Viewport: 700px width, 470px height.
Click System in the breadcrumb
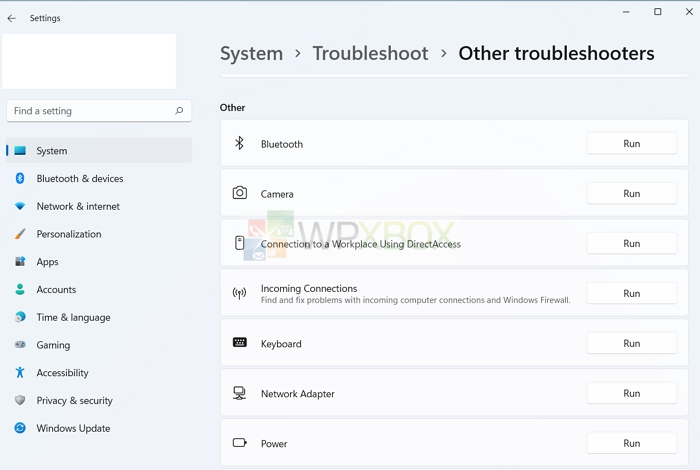pyautogui.click(x=251, y=54)
